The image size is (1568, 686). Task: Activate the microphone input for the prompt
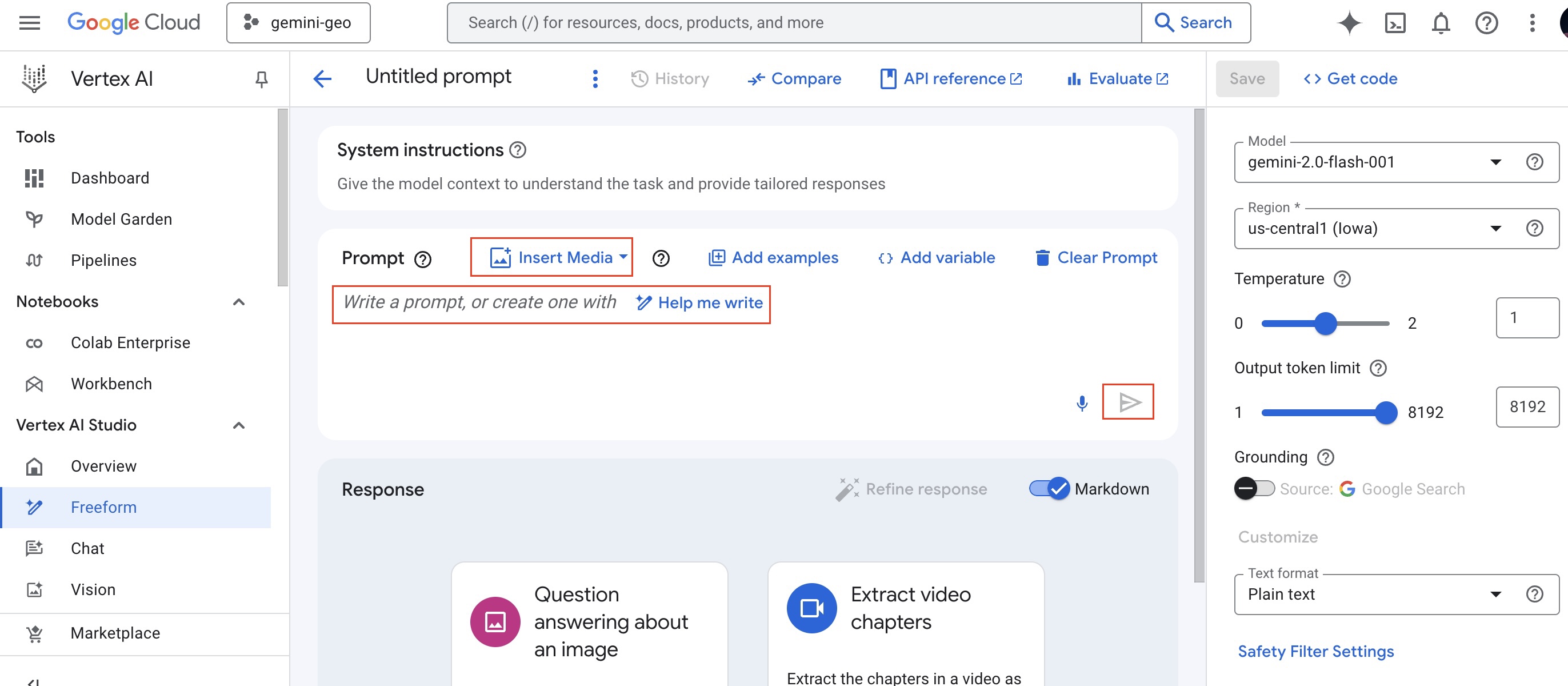(1082, 402)
